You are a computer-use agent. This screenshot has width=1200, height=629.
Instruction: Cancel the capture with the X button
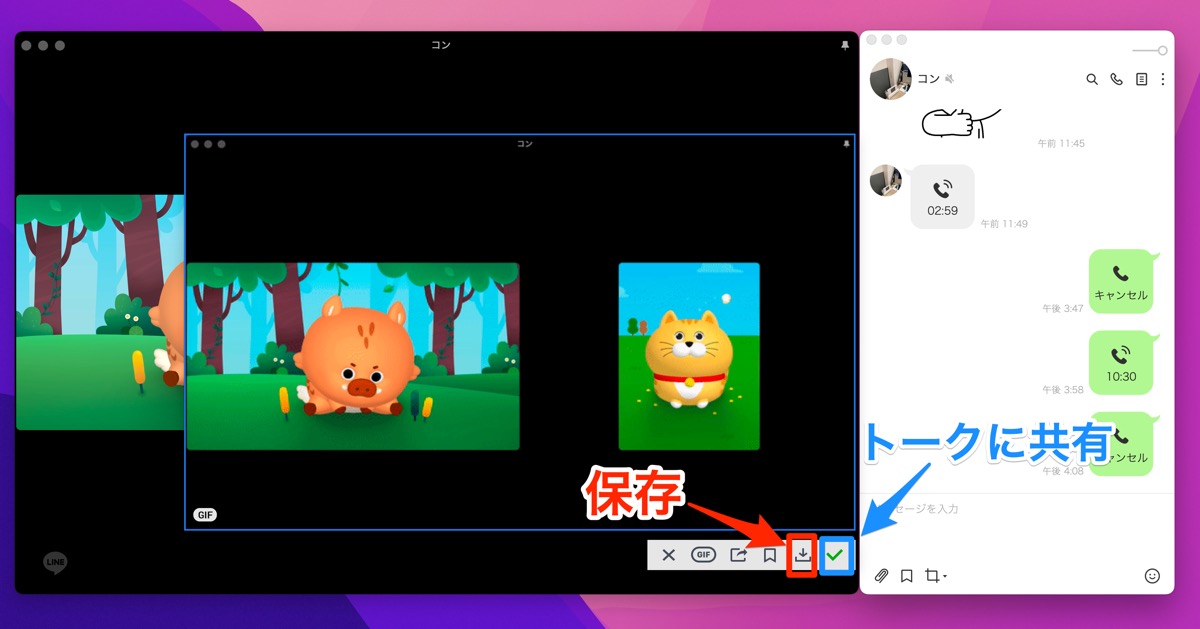tap(668, 555)
